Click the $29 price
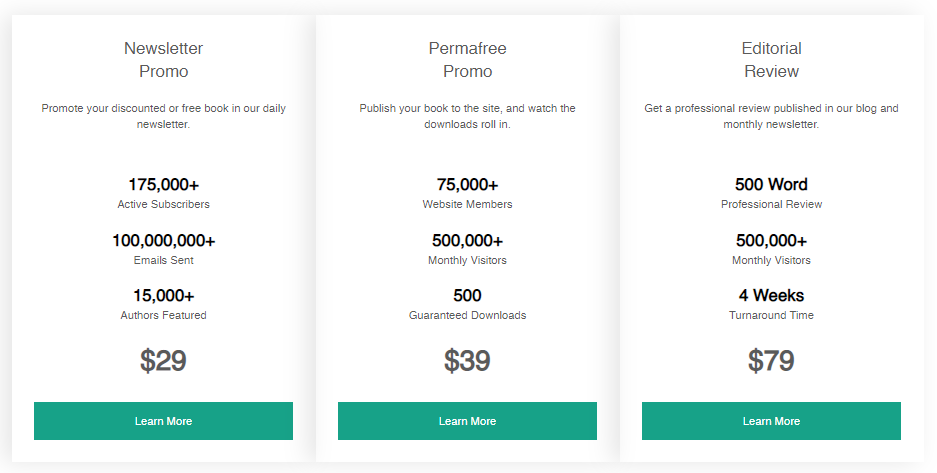Image resolution: width=937 pixels, height=473 pixels. [x=163, y=361]
